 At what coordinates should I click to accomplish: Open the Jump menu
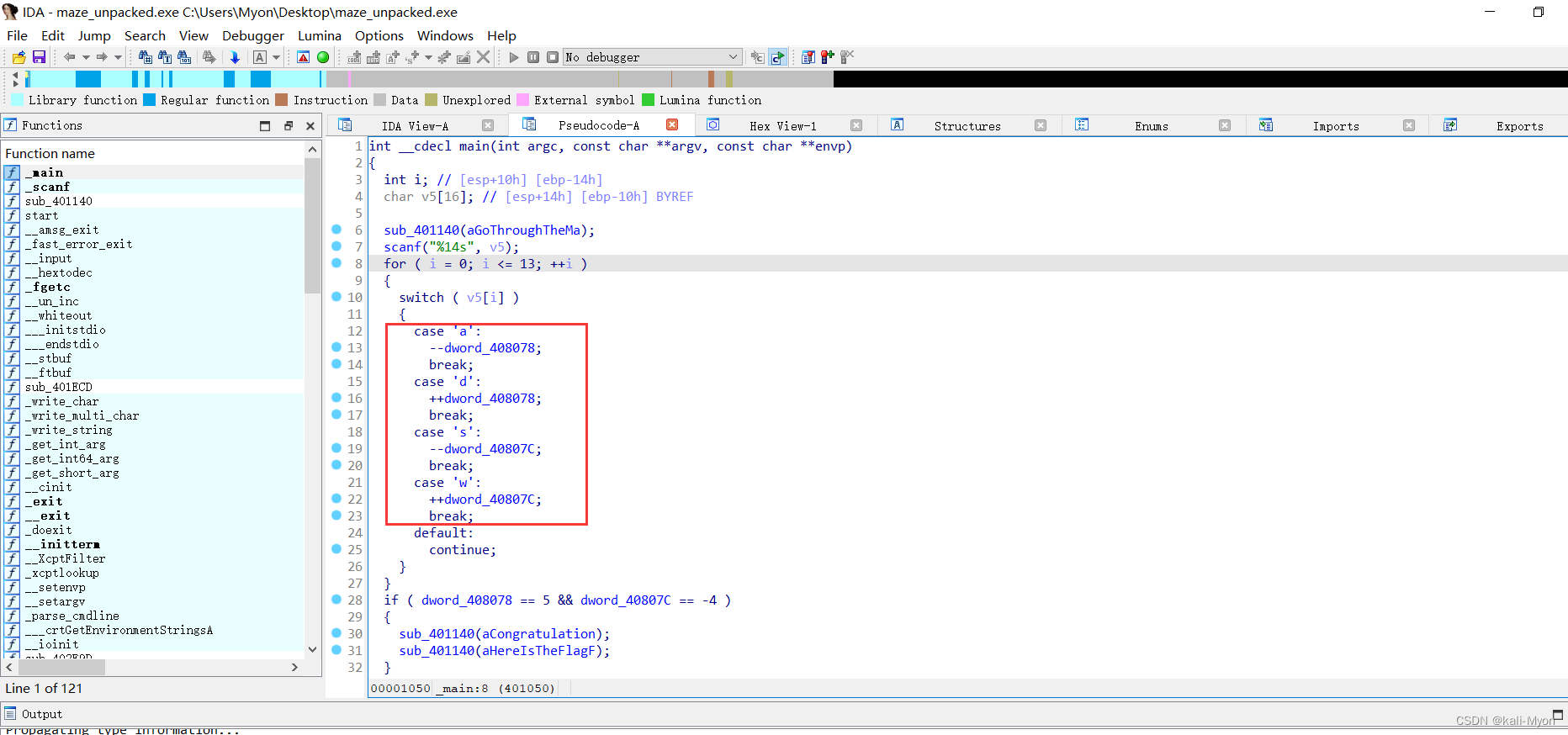tap(94, 35)
